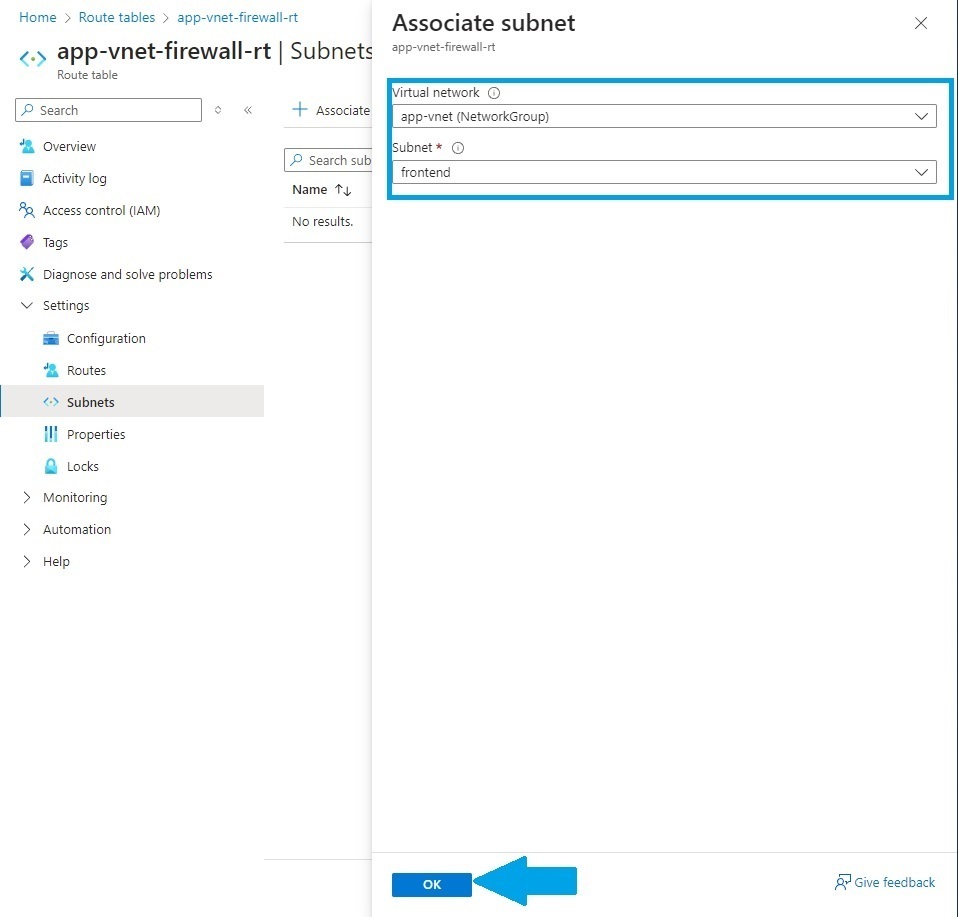This screenshot has height=917, width=958.
Task: Click the Access control (IAM) icon
Action: (27, 211)
